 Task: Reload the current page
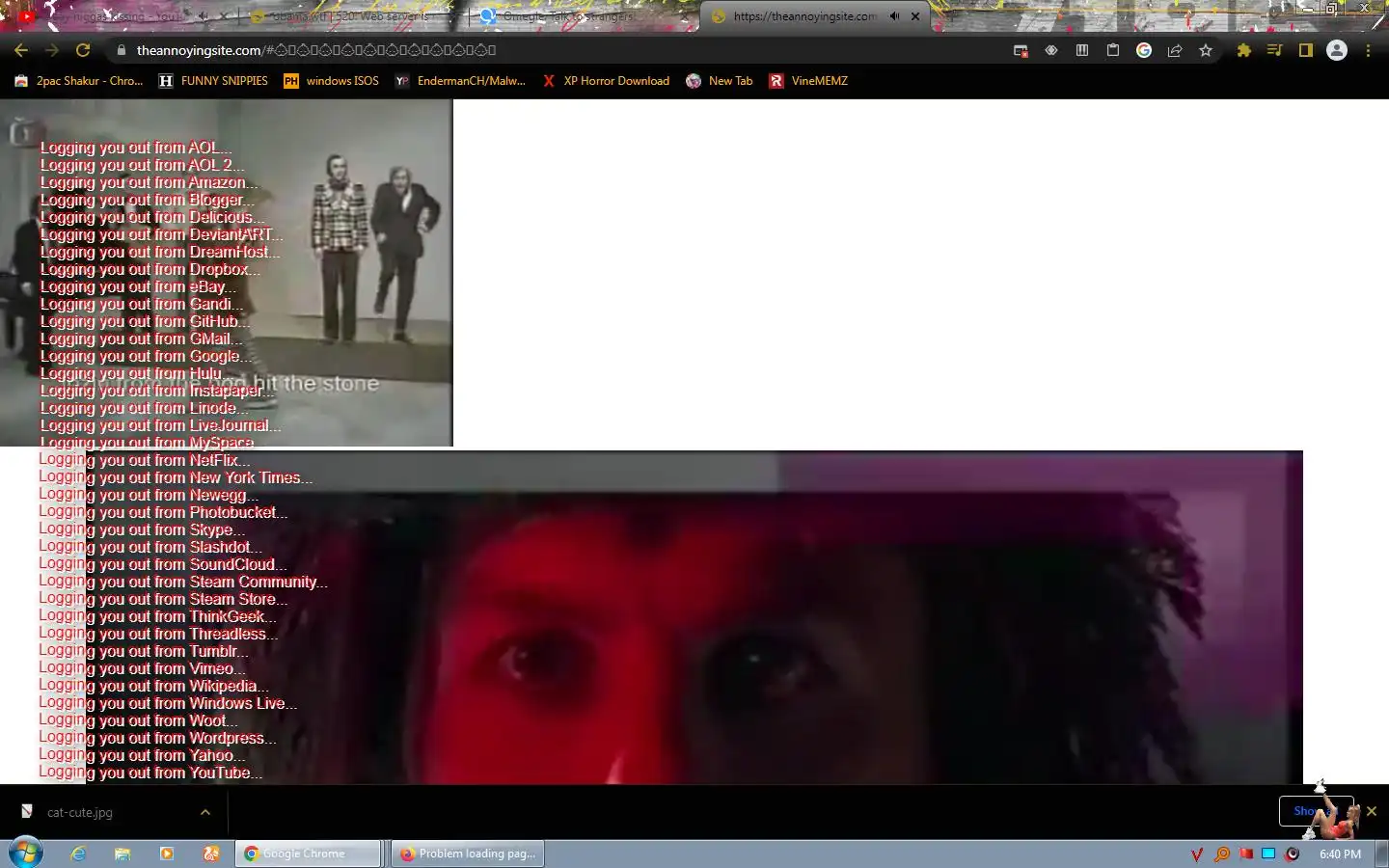(x=83, y=50)
